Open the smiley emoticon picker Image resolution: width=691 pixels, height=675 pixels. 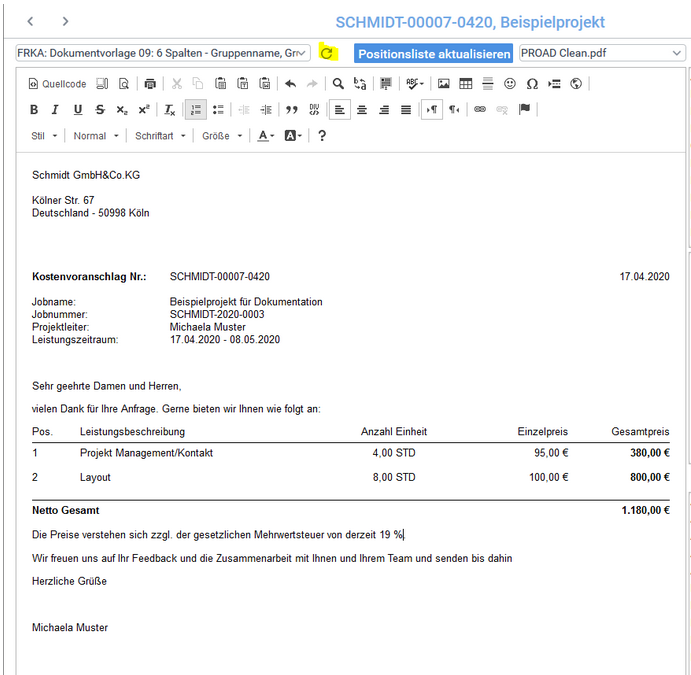pos(510,84)
